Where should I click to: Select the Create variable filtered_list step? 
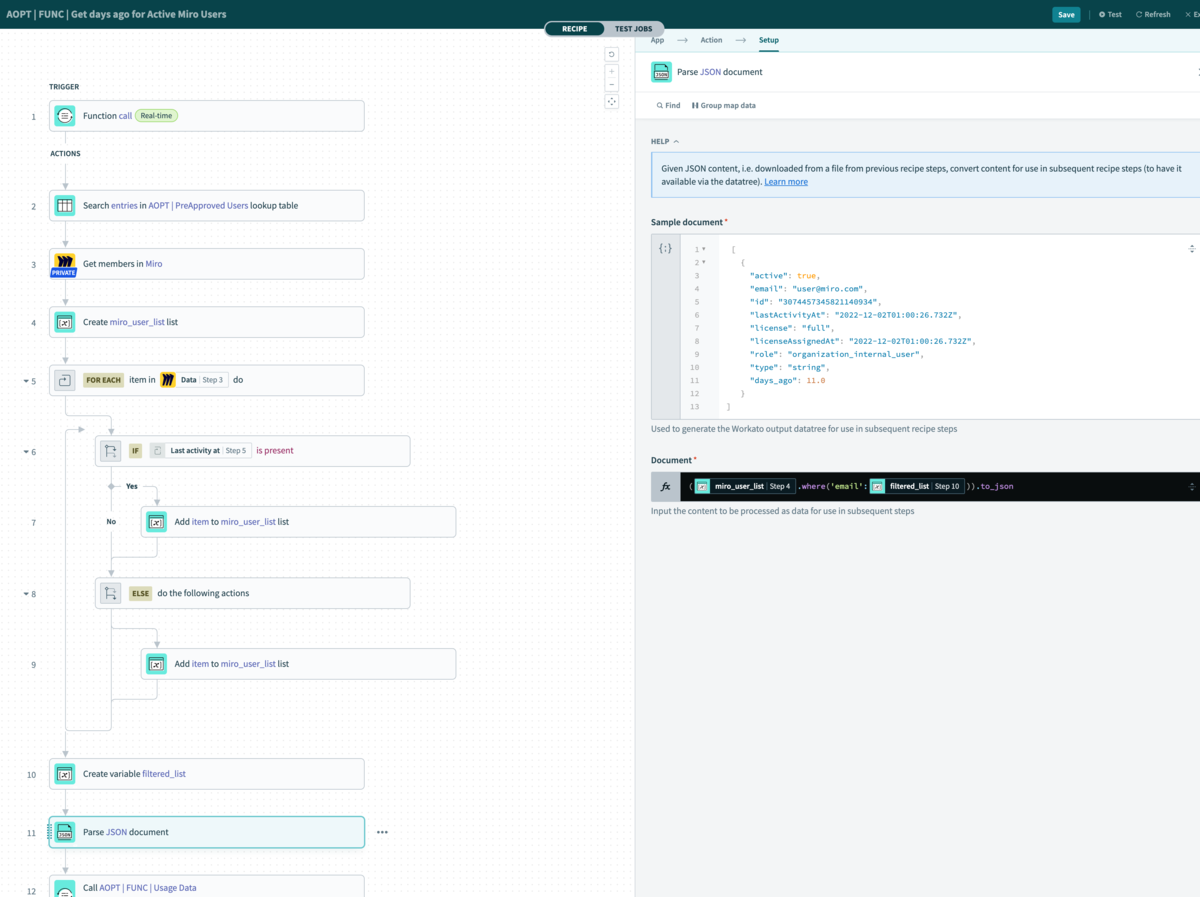click(x=207, y=774)
